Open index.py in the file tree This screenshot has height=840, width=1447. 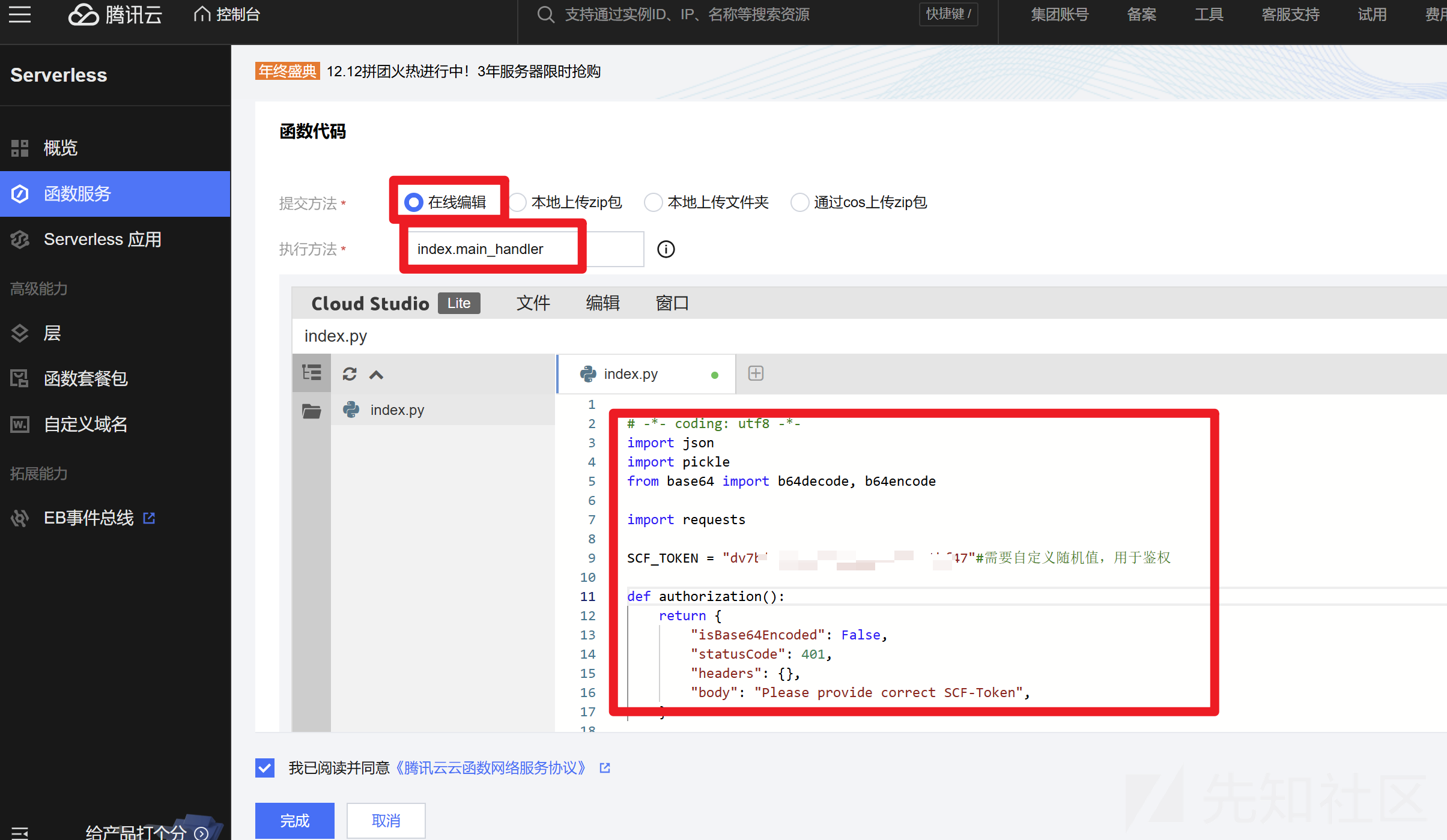[443, 410]
